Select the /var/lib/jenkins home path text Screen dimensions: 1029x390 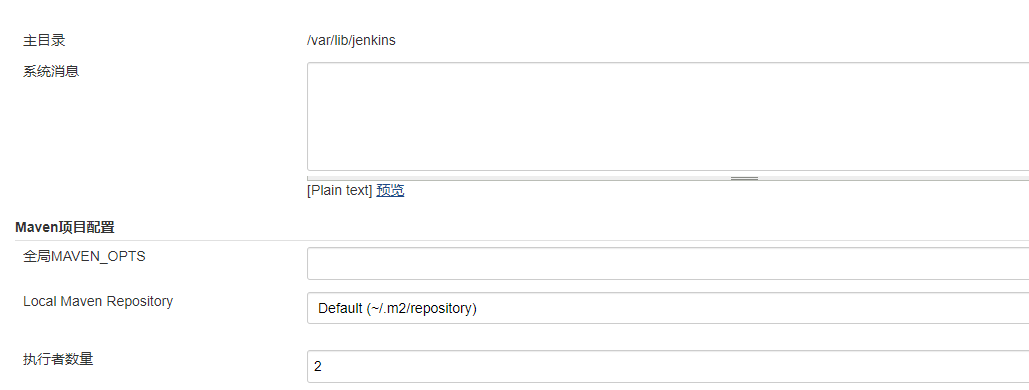coord(351,41)
